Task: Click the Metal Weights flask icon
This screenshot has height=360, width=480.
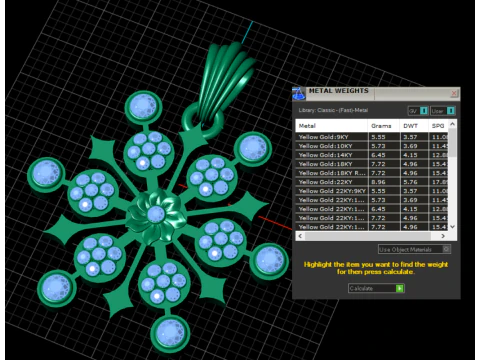Action: [299, 94]
